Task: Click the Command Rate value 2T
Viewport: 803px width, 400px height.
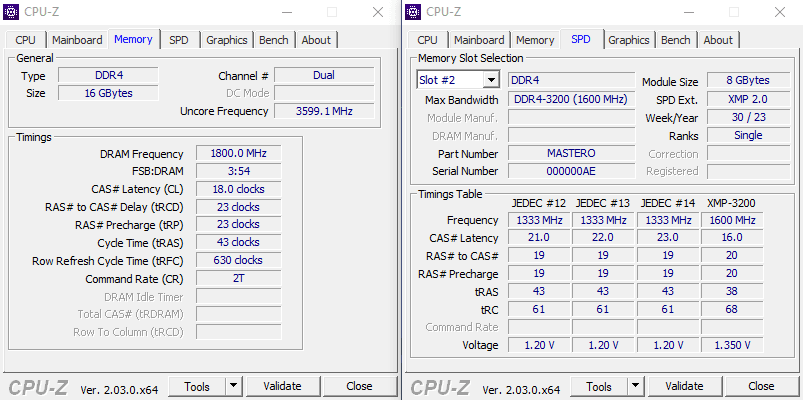Action: 239,279
